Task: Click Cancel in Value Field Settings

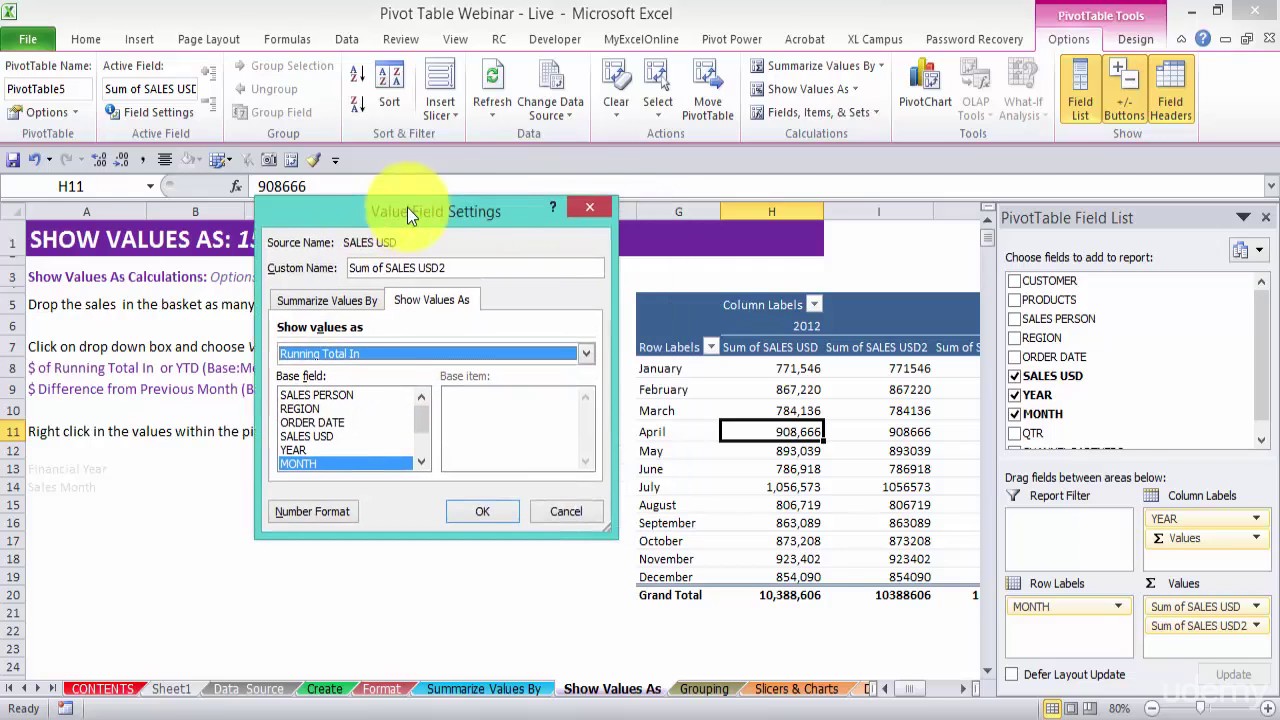Action: pyautogui.click(x=565, y=511)
